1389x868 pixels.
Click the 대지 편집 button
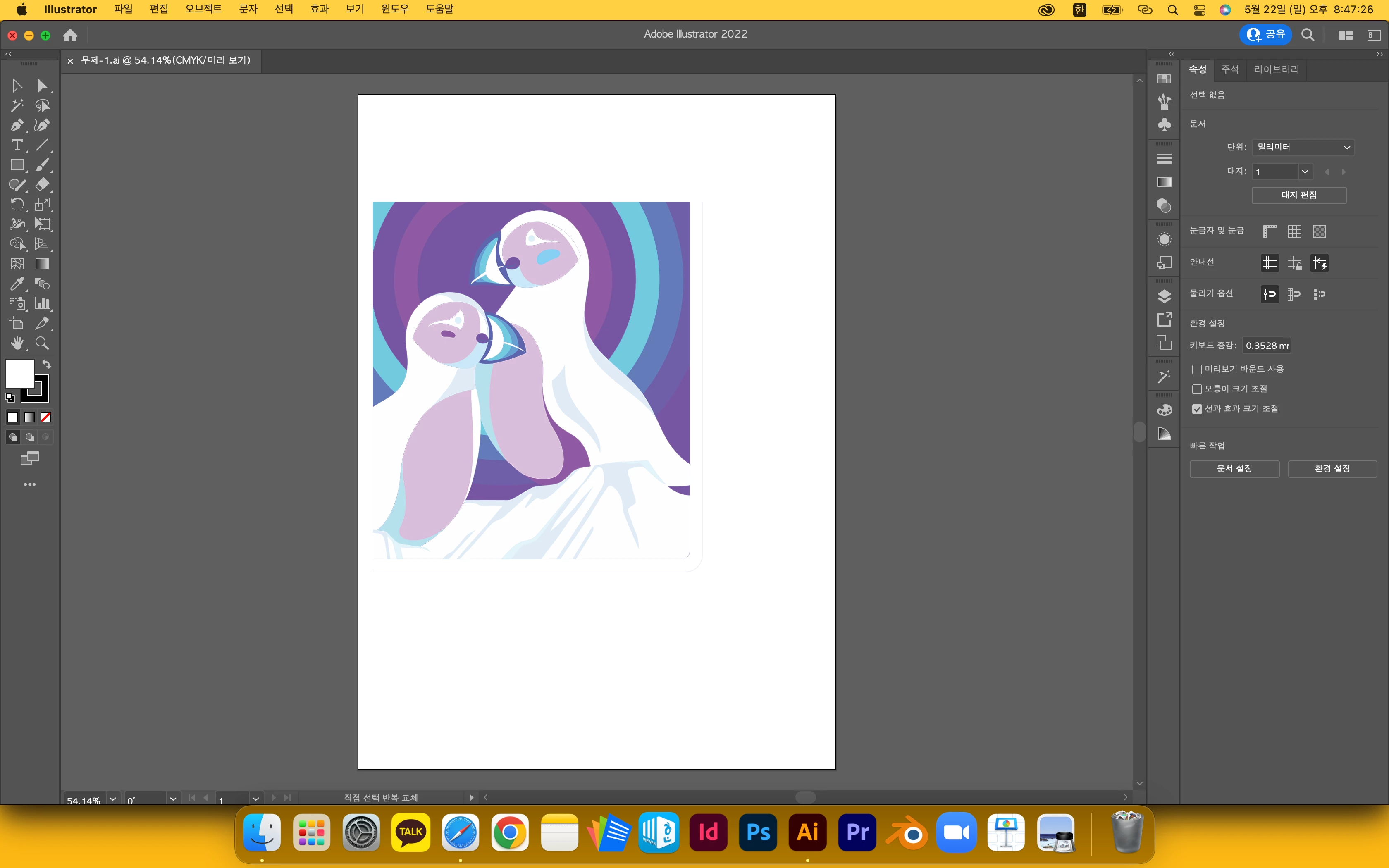coord(1298,195)
